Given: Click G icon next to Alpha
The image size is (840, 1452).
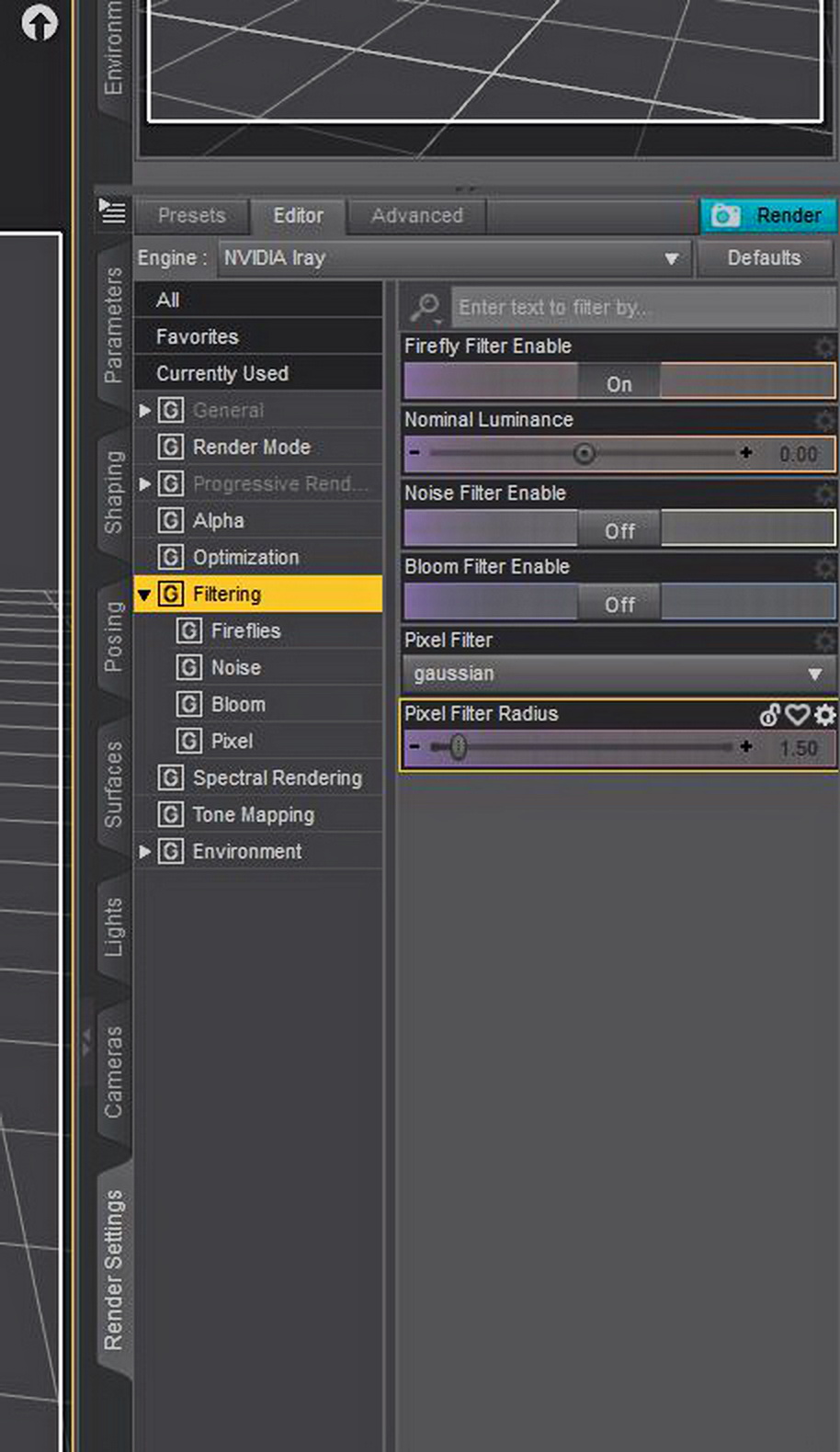Looking at the screenshot, I should (x=171, y=520).
